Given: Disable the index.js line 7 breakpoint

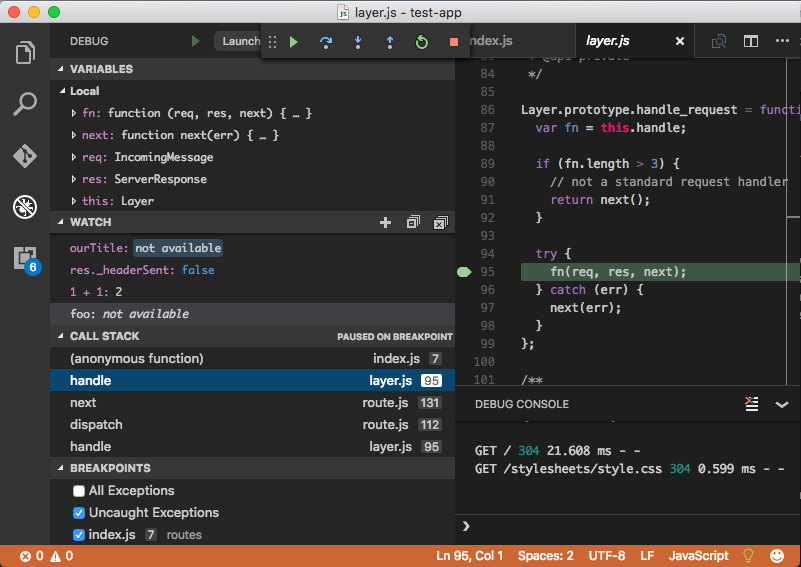Looking at the screenshot, I should click(79, 535).
